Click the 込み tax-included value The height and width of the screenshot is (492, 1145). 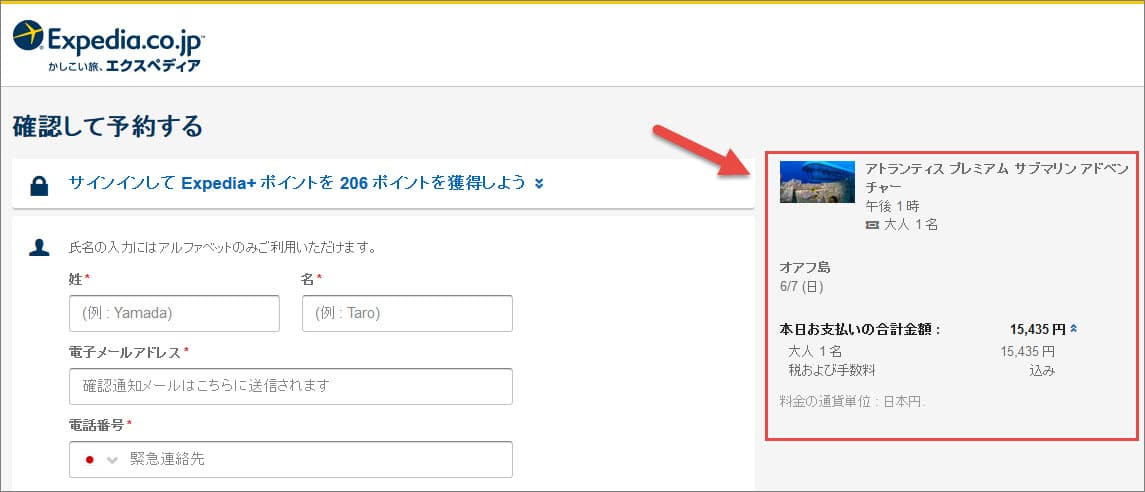tap(1041, 370)
